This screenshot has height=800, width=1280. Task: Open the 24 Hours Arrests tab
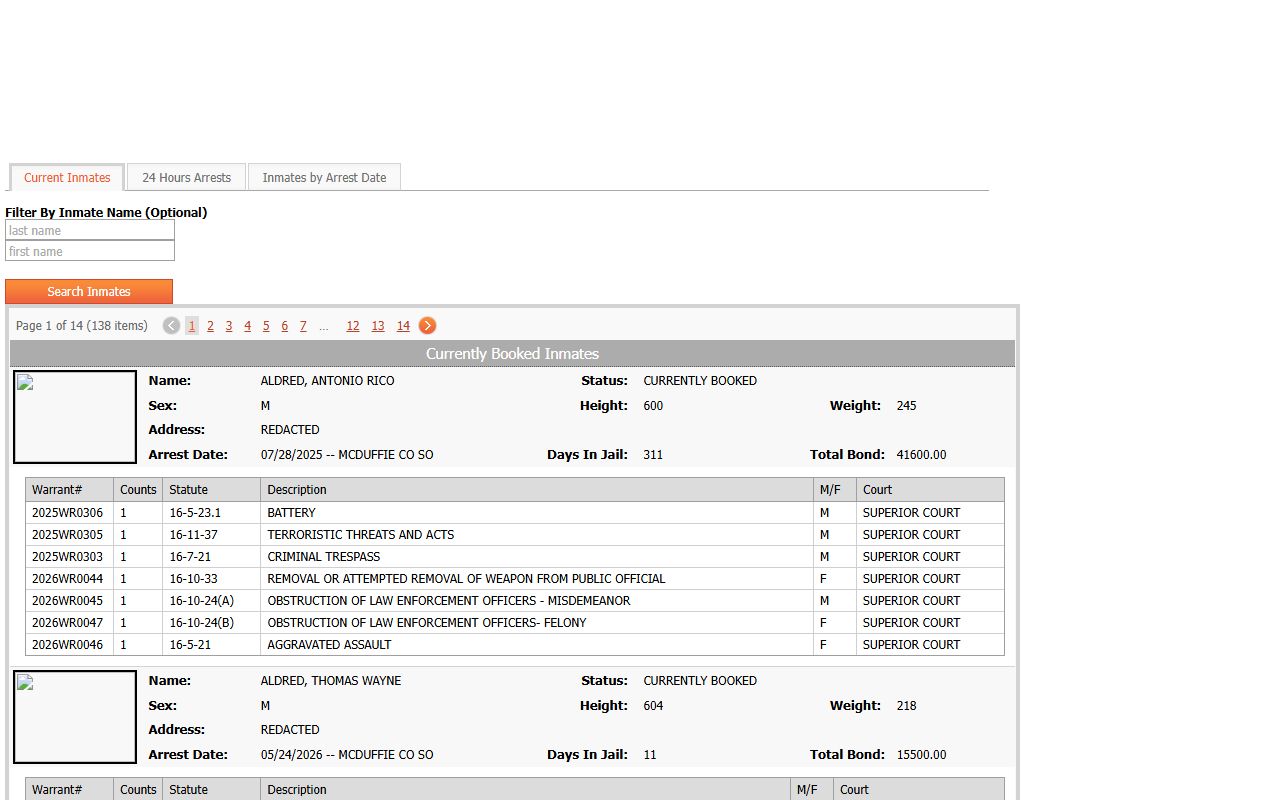[186, 178]
